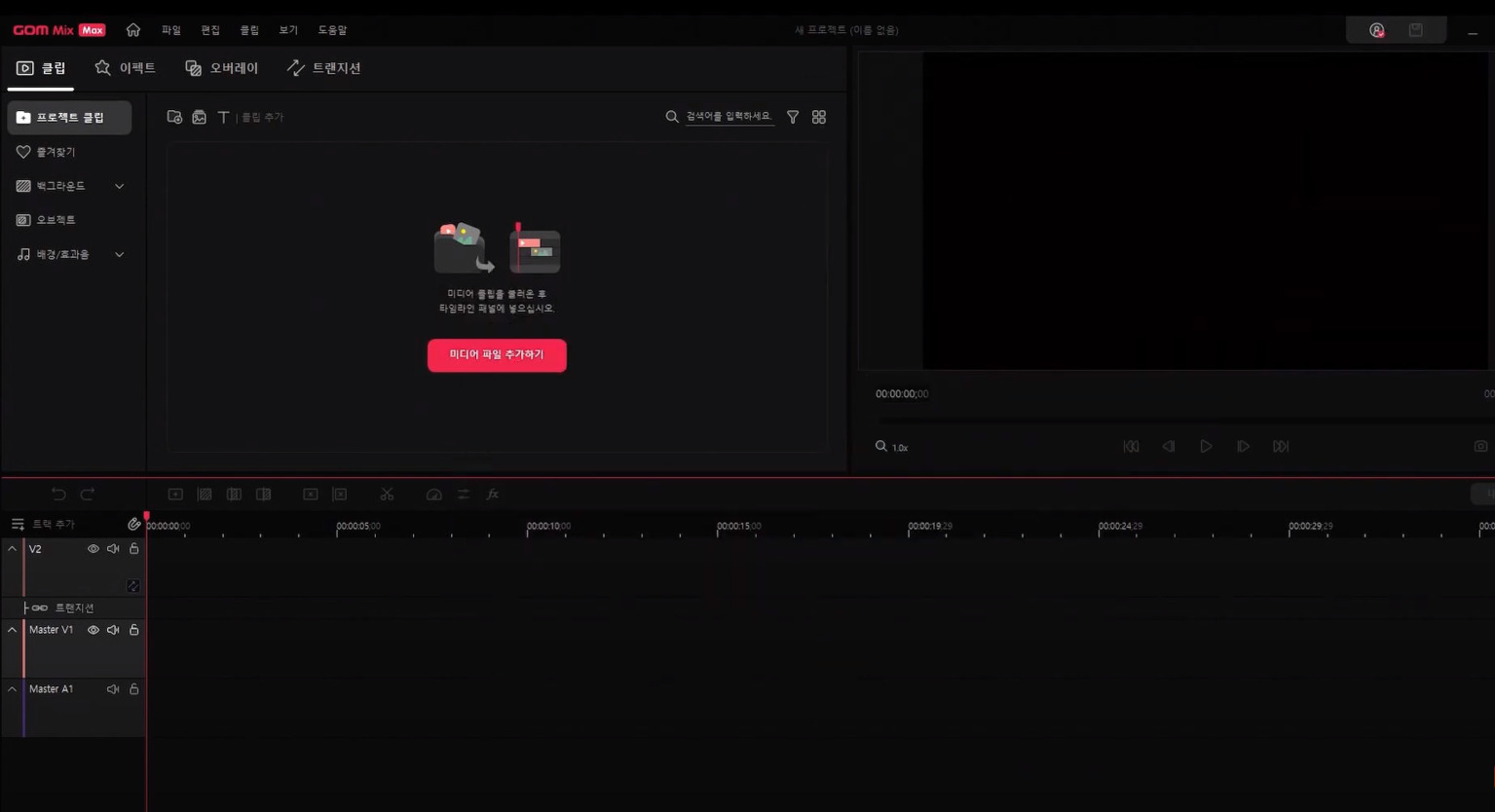Select the 클립 tab
Screen dimensions: 1495x812
41,68
